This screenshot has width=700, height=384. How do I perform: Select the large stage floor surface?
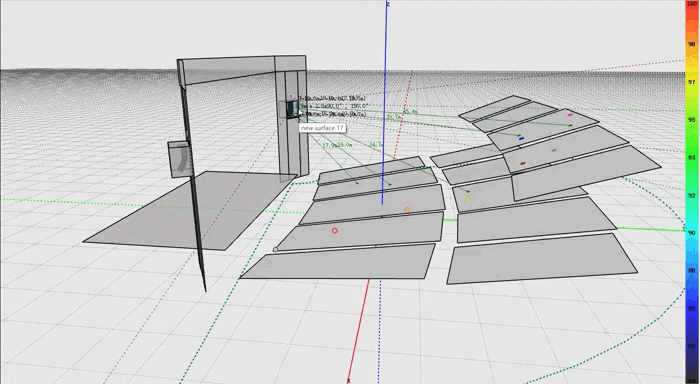click(x=190, y=210)
